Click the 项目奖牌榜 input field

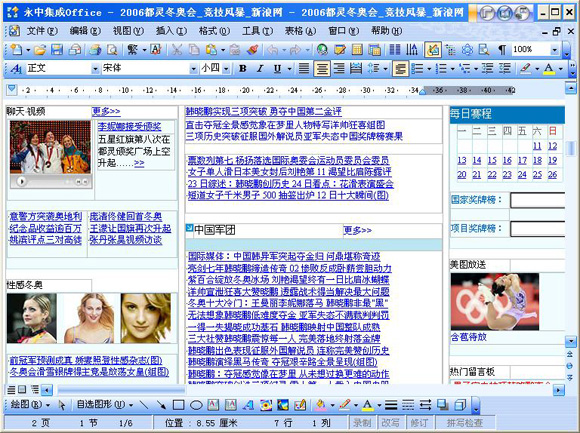point(538,229)
